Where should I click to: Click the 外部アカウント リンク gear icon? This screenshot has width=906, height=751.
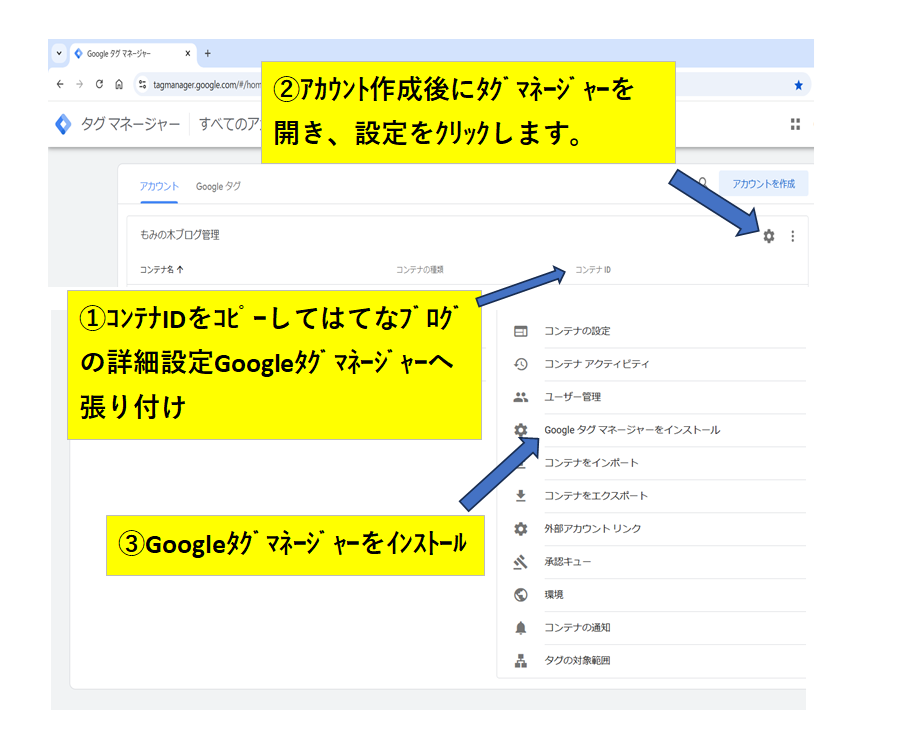coord(521,529)
